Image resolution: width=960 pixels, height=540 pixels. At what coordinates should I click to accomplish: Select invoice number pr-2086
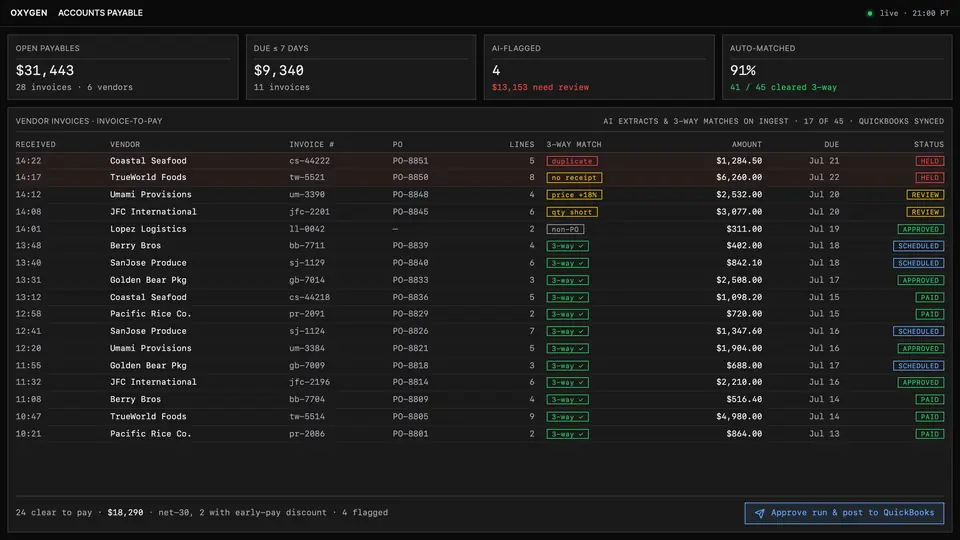[307, 433]
